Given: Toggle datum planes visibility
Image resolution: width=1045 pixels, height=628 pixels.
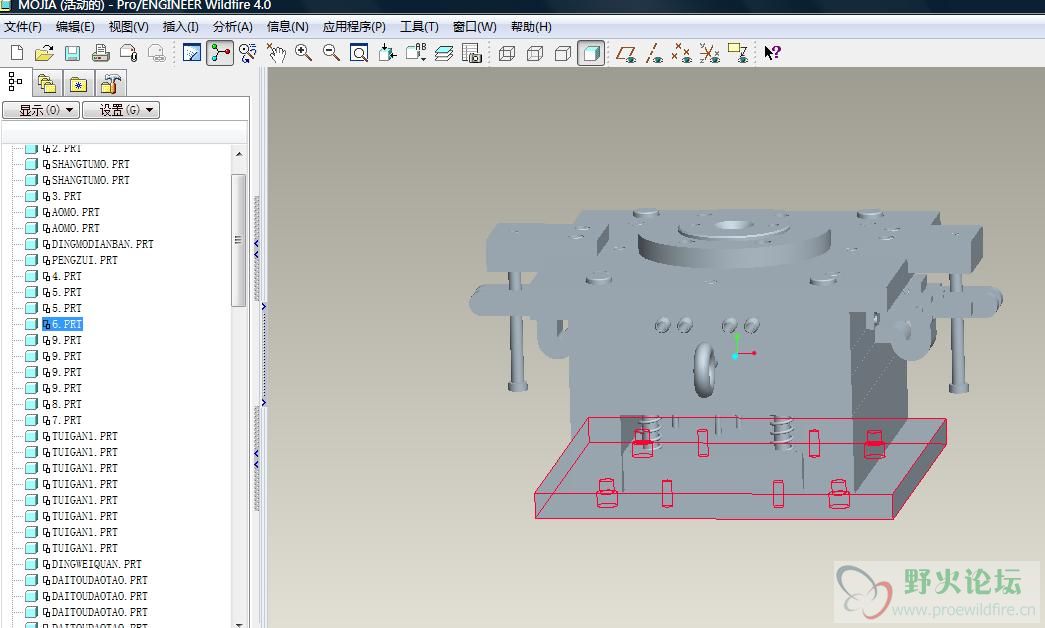Looking at the screenshot, I should pos(626,53).
